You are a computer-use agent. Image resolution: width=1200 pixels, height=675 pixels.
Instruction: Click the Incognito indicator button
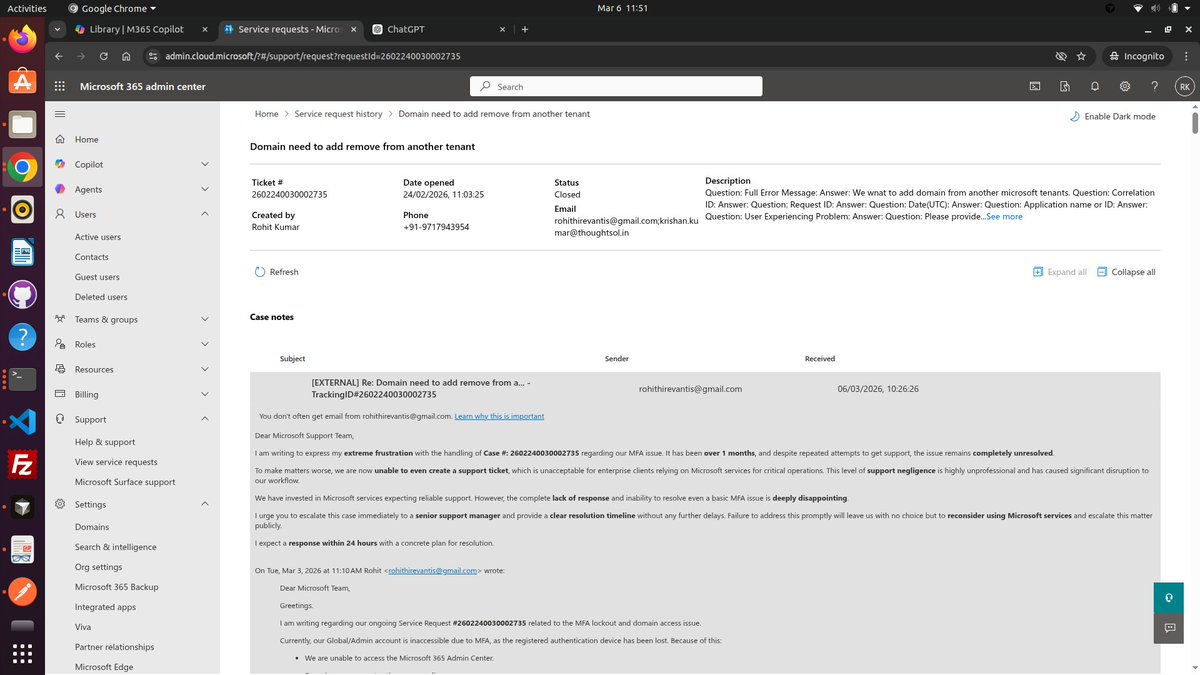click(x=1136, y=56)
